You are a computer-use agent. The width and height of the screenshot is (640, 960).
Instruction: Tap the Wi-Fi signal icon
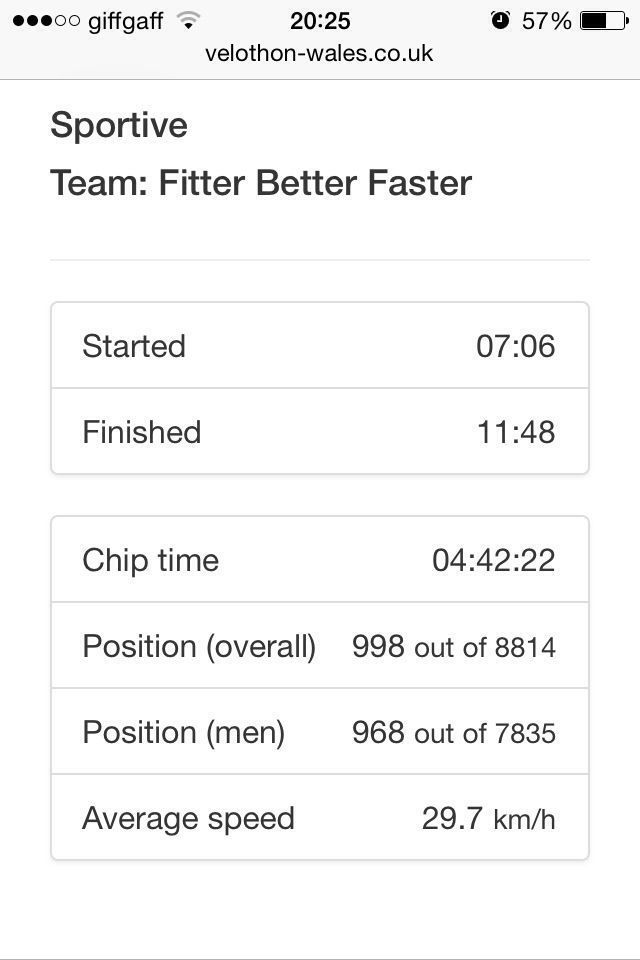[187, 20]
